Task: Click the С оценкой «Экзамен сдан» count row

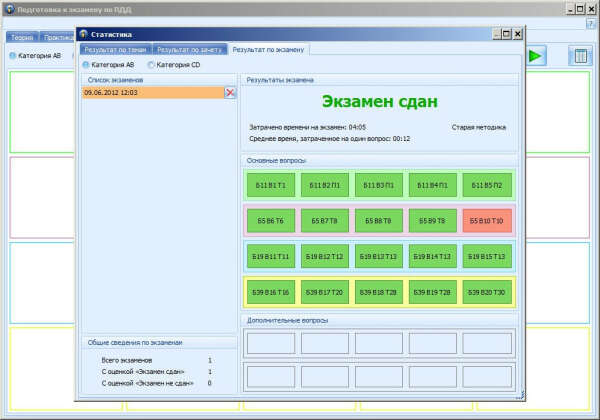Action: 157,372
